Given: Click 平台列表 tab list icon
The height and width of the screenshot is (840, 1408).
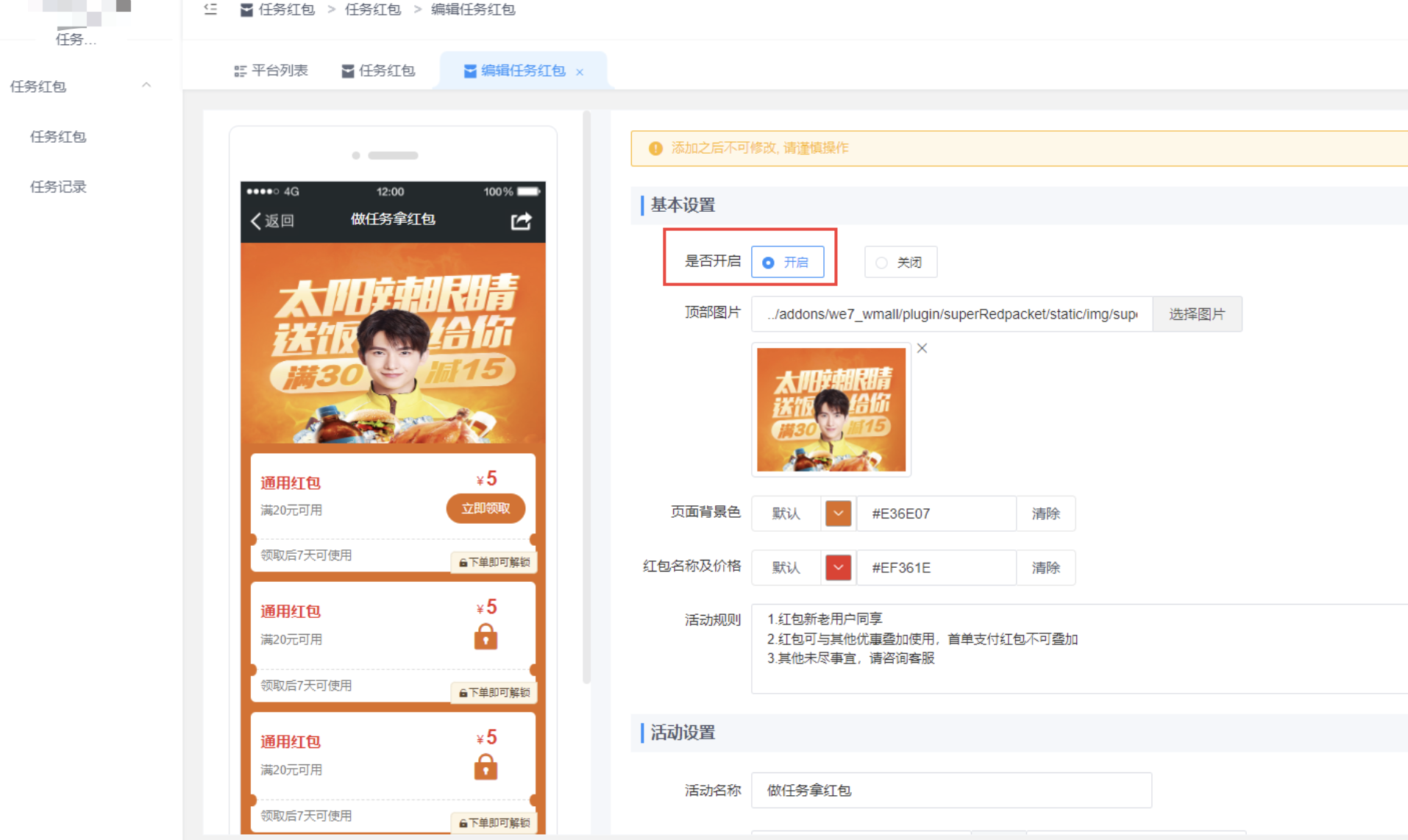Looking at the screenshot, I should click(240, 71).
